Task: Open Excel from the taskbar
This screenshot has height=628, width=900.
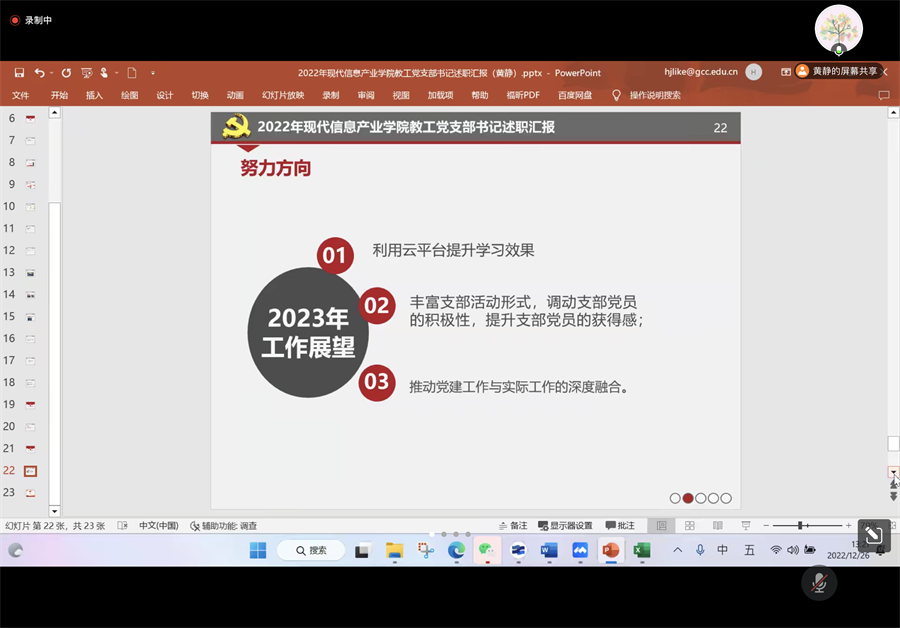Action: (x=641, y=550)
